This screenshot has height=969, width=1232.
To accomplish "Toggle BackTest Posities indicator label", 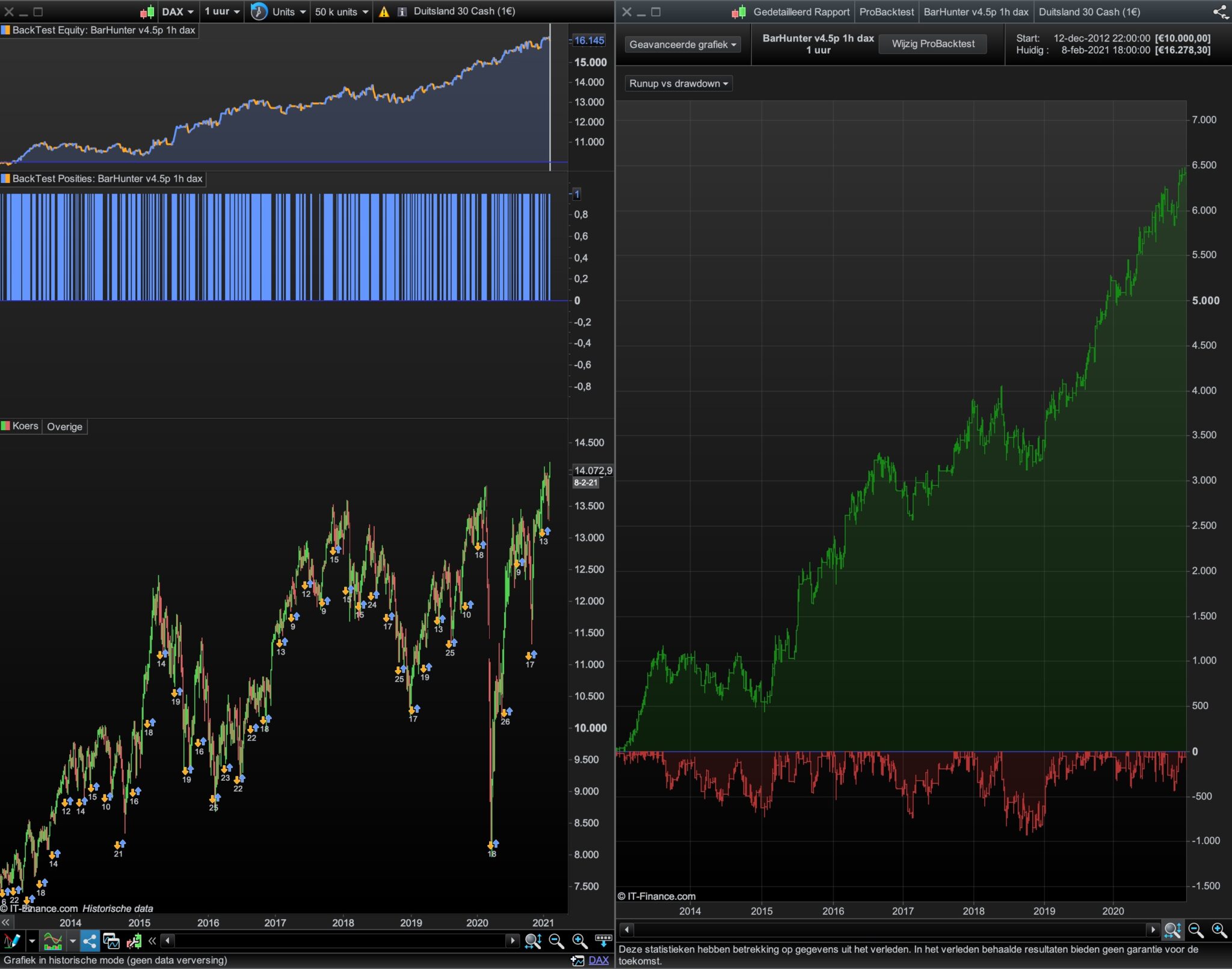I will pyautogui.click(x=103, y=179).
